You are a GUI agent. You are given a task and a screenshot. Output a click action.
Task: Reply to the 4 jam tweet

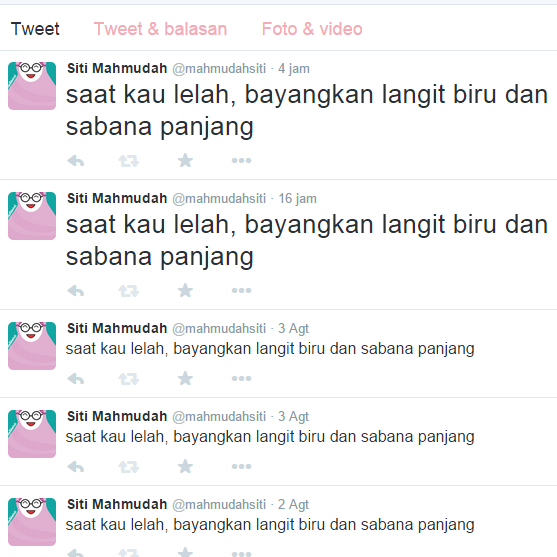click(x=76, y=161)
